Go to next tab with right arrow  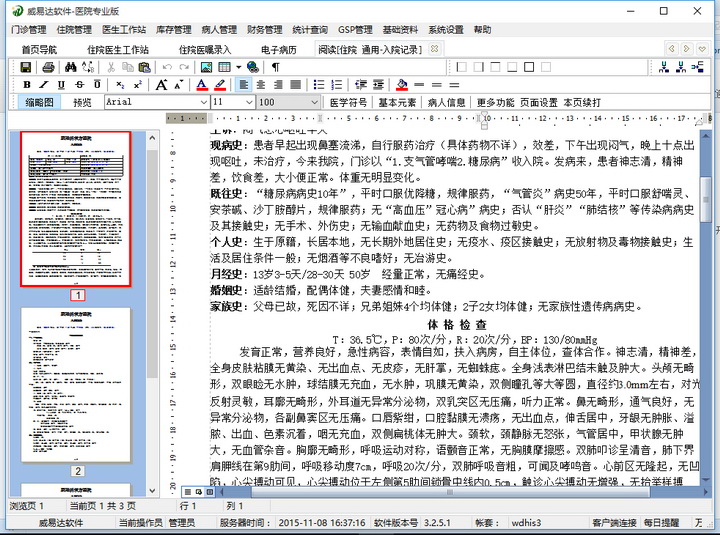(x=686, y=49)
